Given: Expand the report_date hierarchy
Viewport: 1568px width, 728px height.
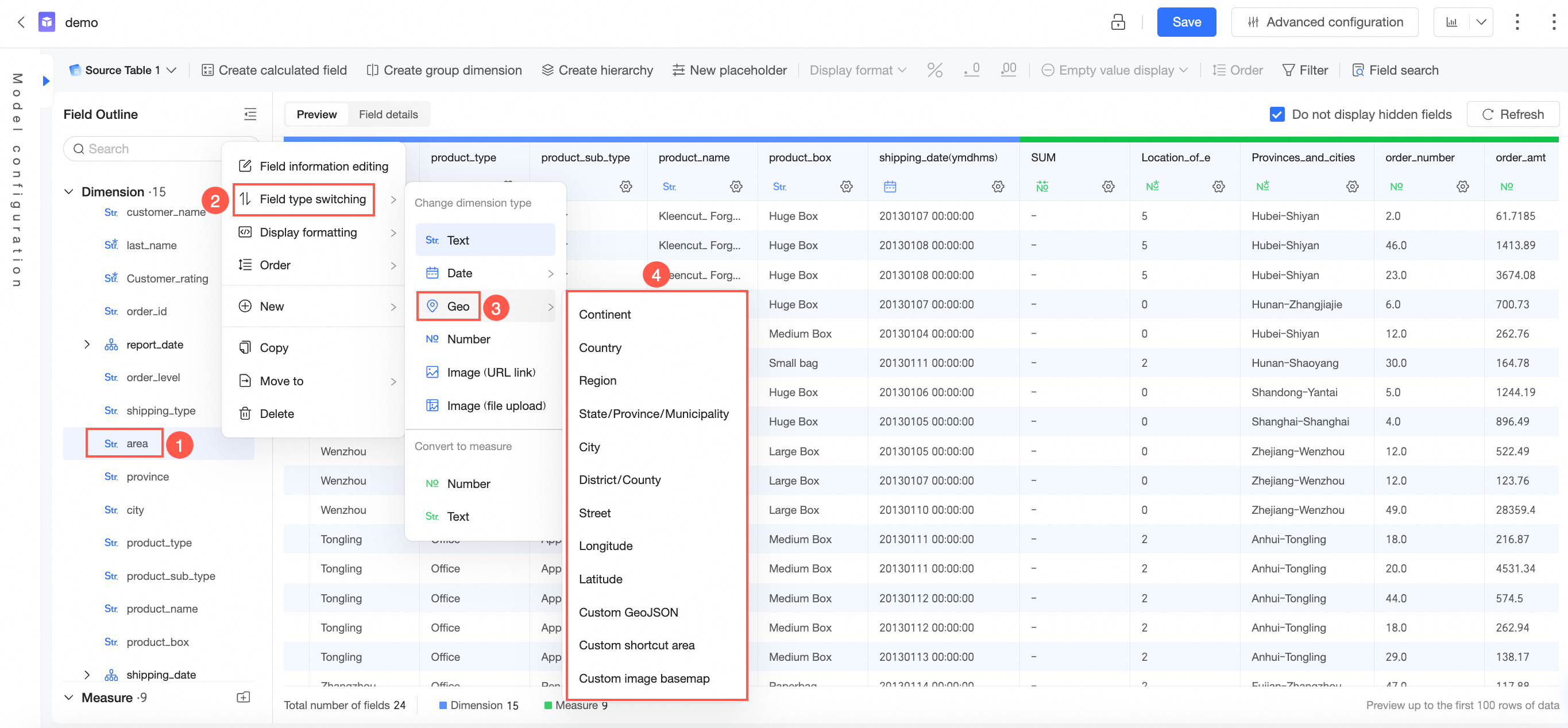Looking at the screenshot, I should tap(87, 344).
